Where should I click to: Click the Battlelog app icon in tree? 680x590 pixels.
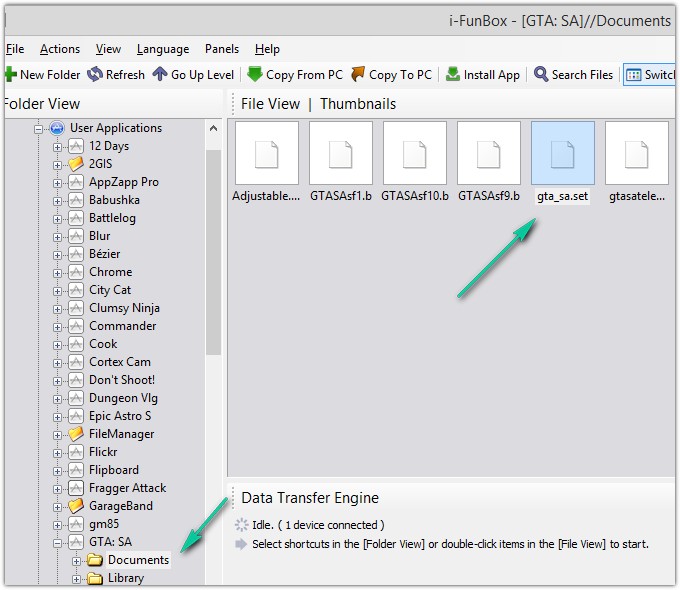pyautogui.click(x=76, y=218)
